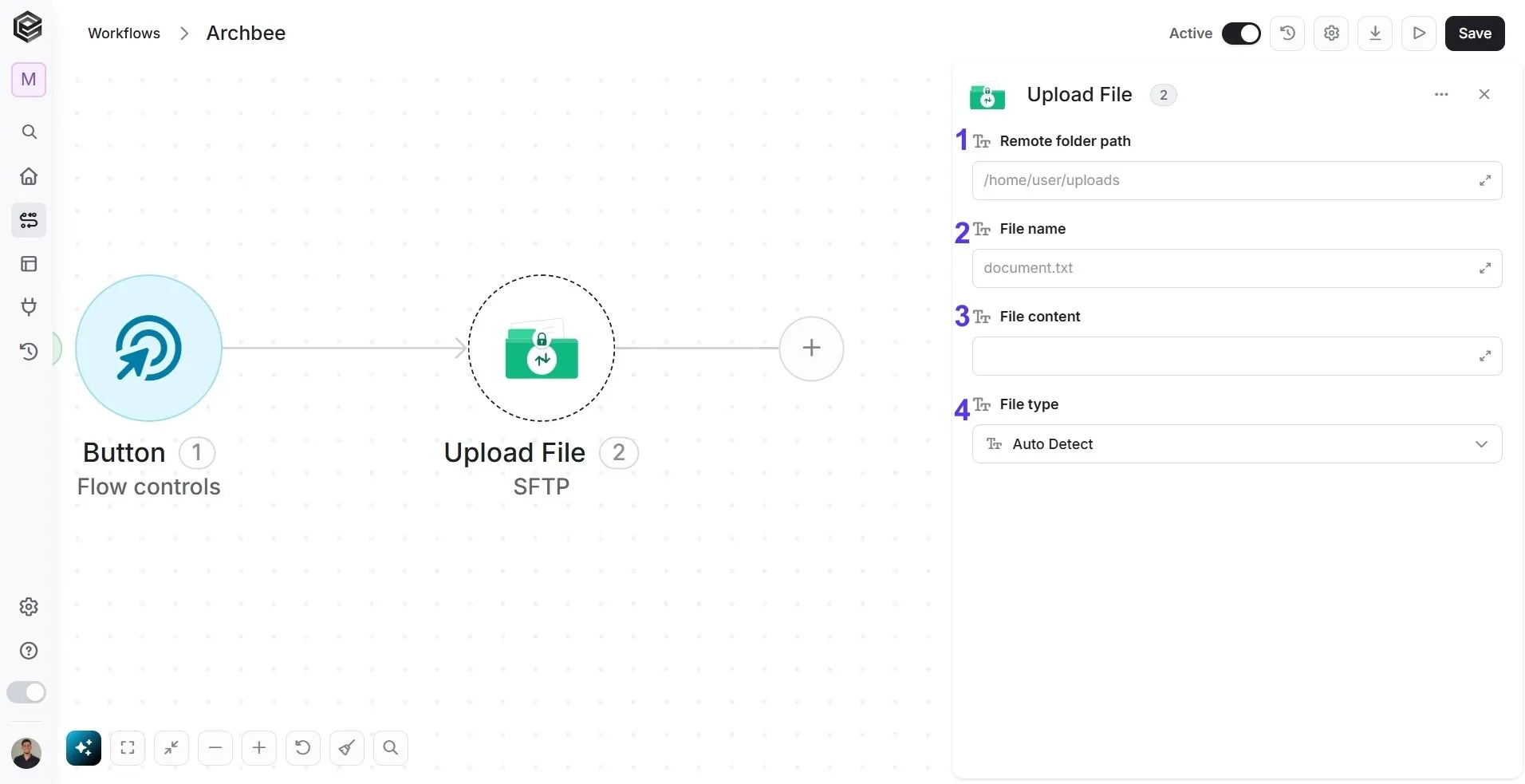Open workflow settings gear in top bar
The height and width of the screenshot is (784, 1525).
coord(1331,33)
